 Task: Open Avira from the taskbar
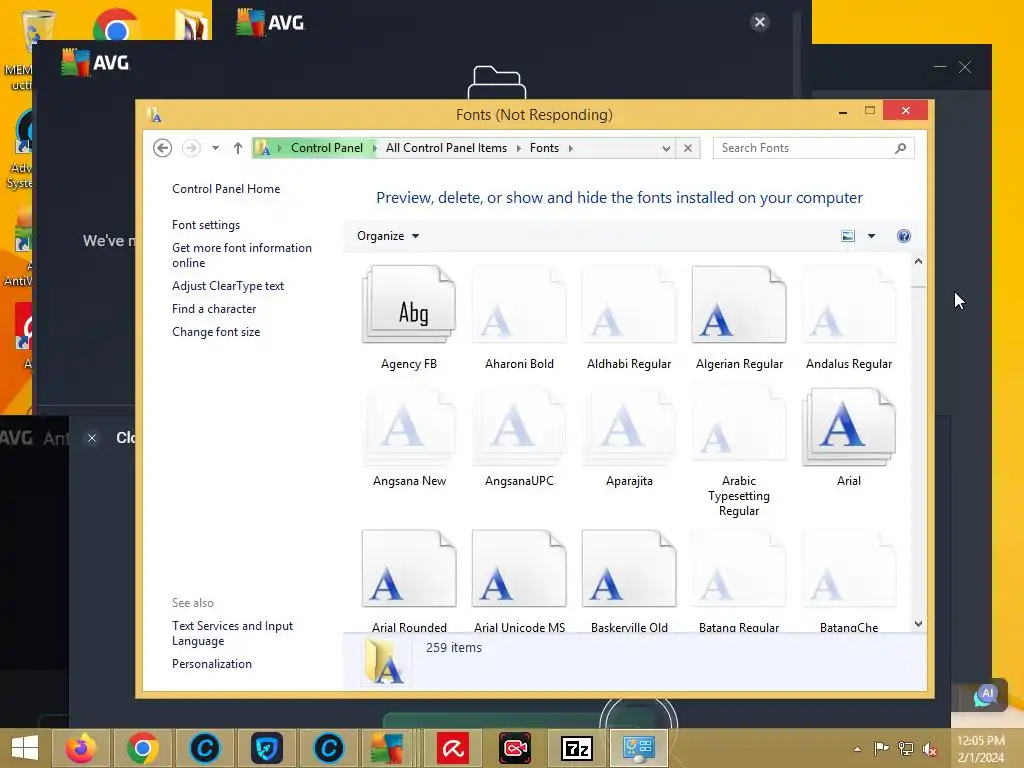(x=453, y=748)
